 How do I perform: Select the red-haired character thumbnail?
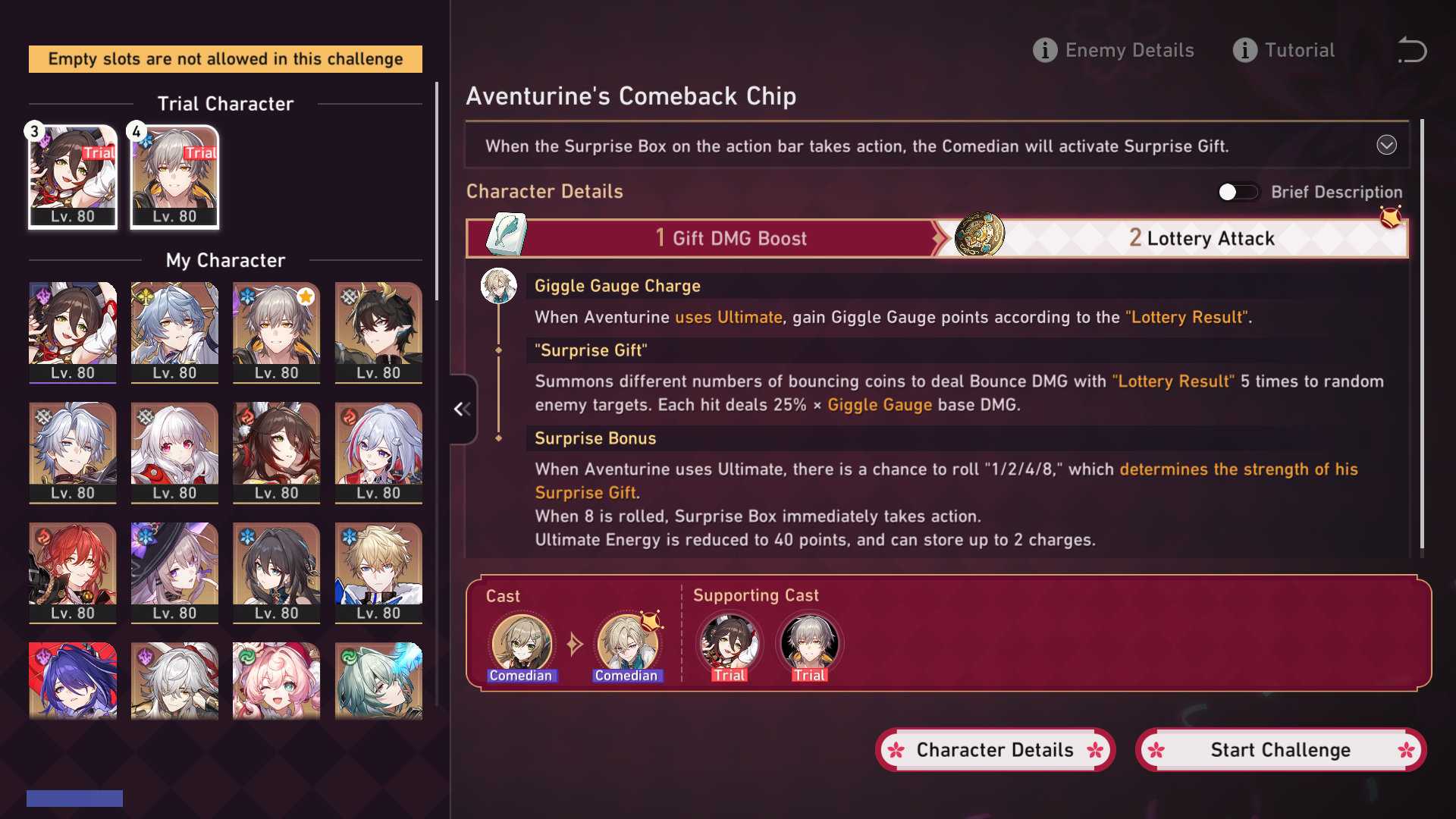[73, 573]
